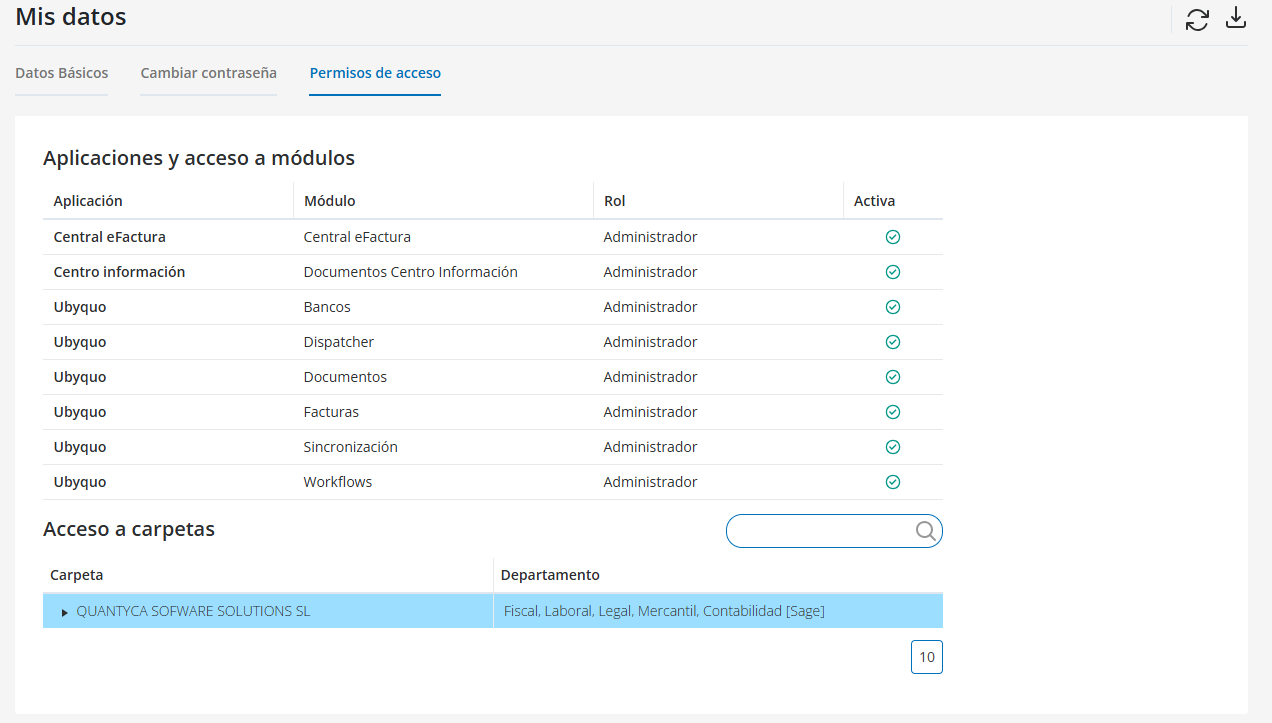Screen dimensions: 1272x723
Task: Click the active check icon for Workflows
Action: [893, 482]
